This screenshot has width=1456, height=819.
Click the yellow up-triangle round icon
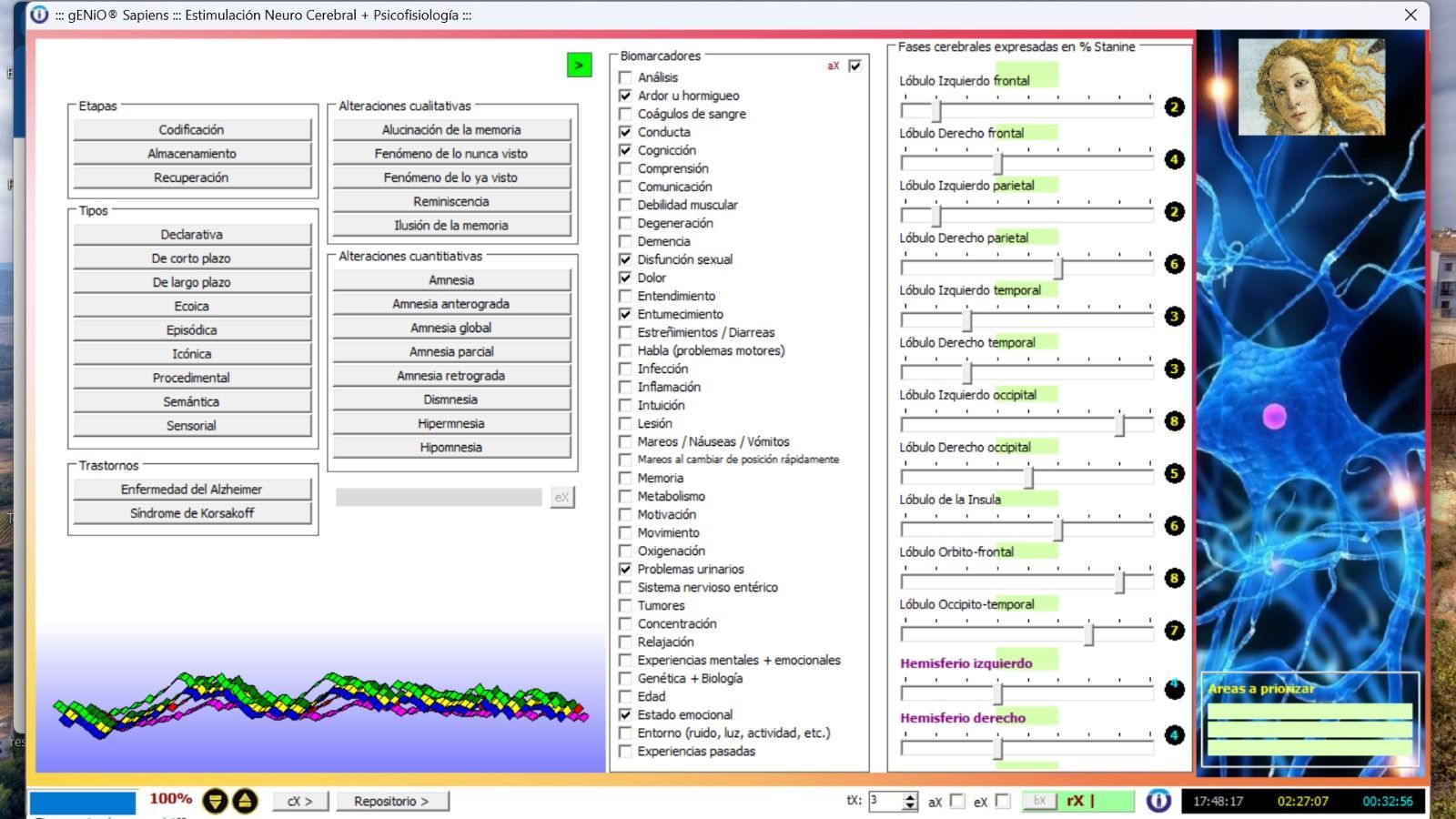tap(245, 801)
